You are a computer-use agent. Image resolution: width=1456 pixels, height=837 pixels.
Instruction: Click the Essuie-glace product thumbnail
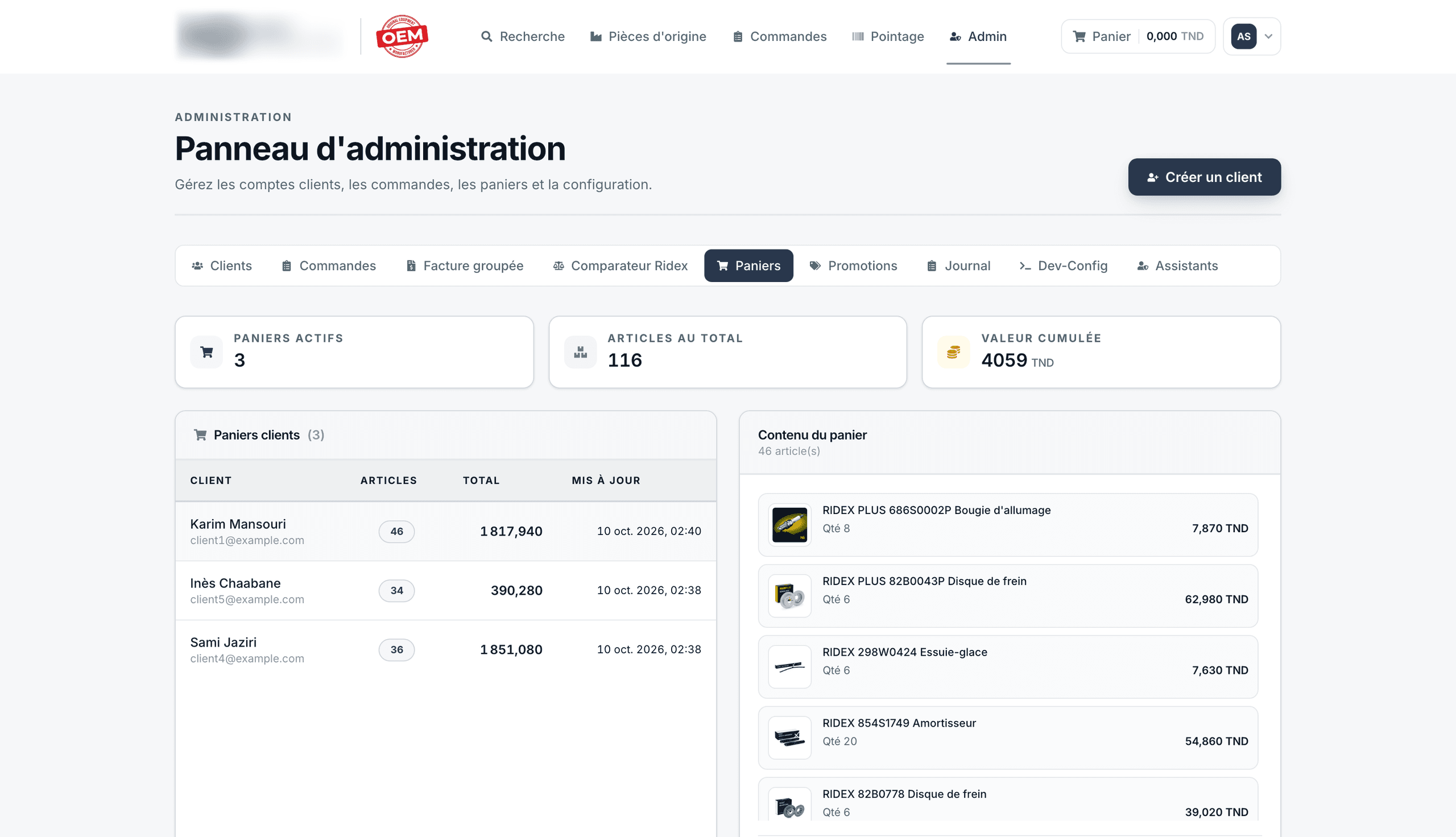pos(789,667)
